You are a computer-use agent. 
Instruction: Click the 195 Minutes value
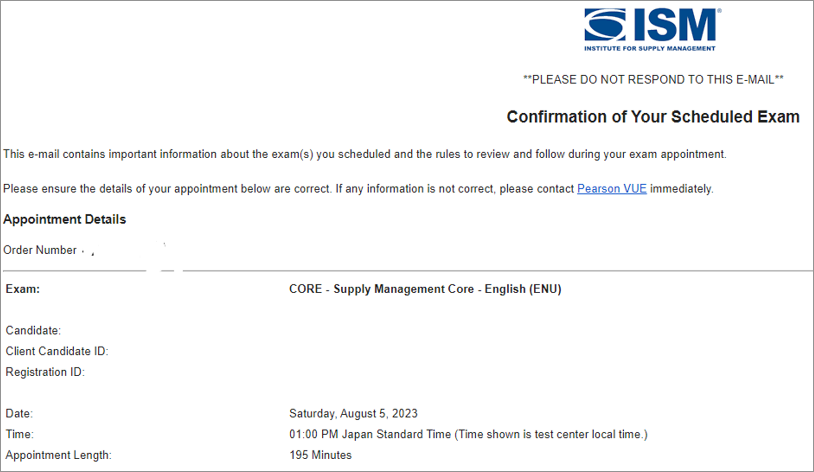320,455
